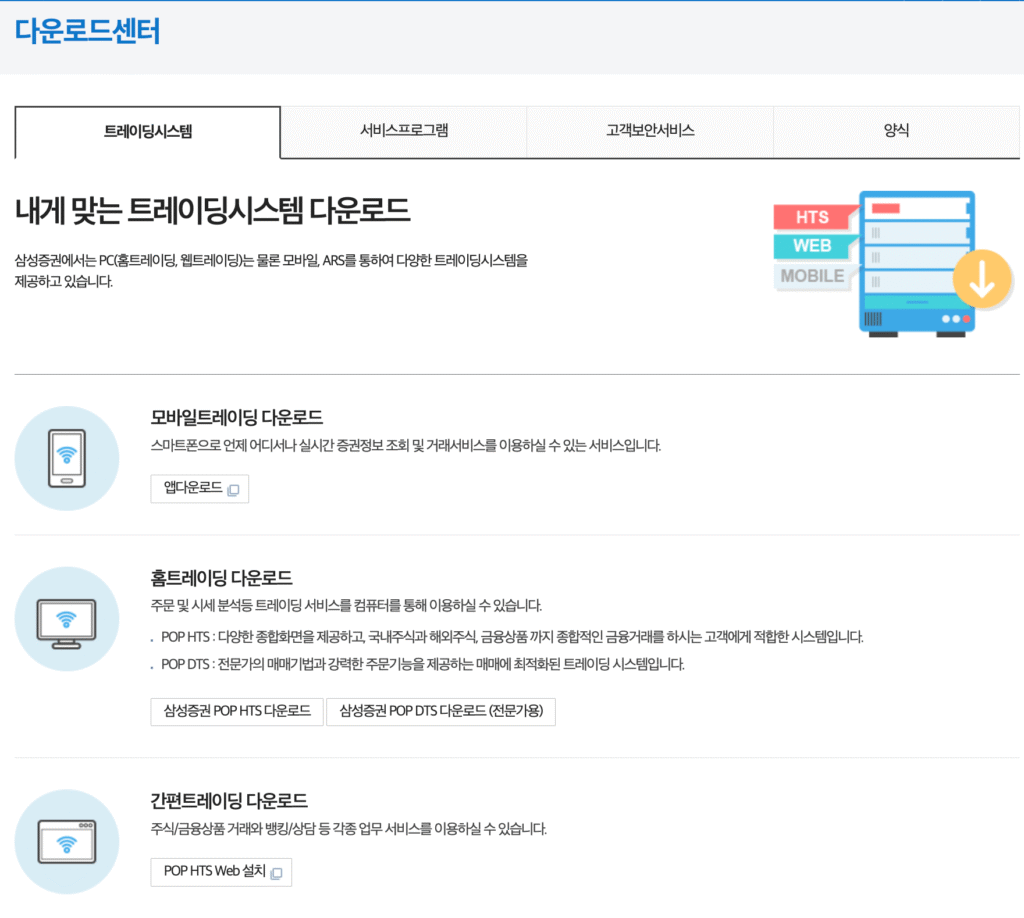Click the browser window icon for 간편트레이딩

66,840
